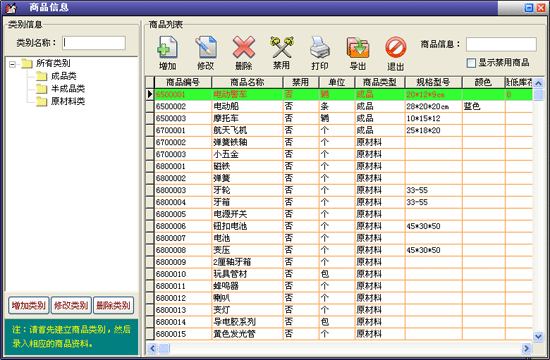Click the app icon in title bar

11,7
